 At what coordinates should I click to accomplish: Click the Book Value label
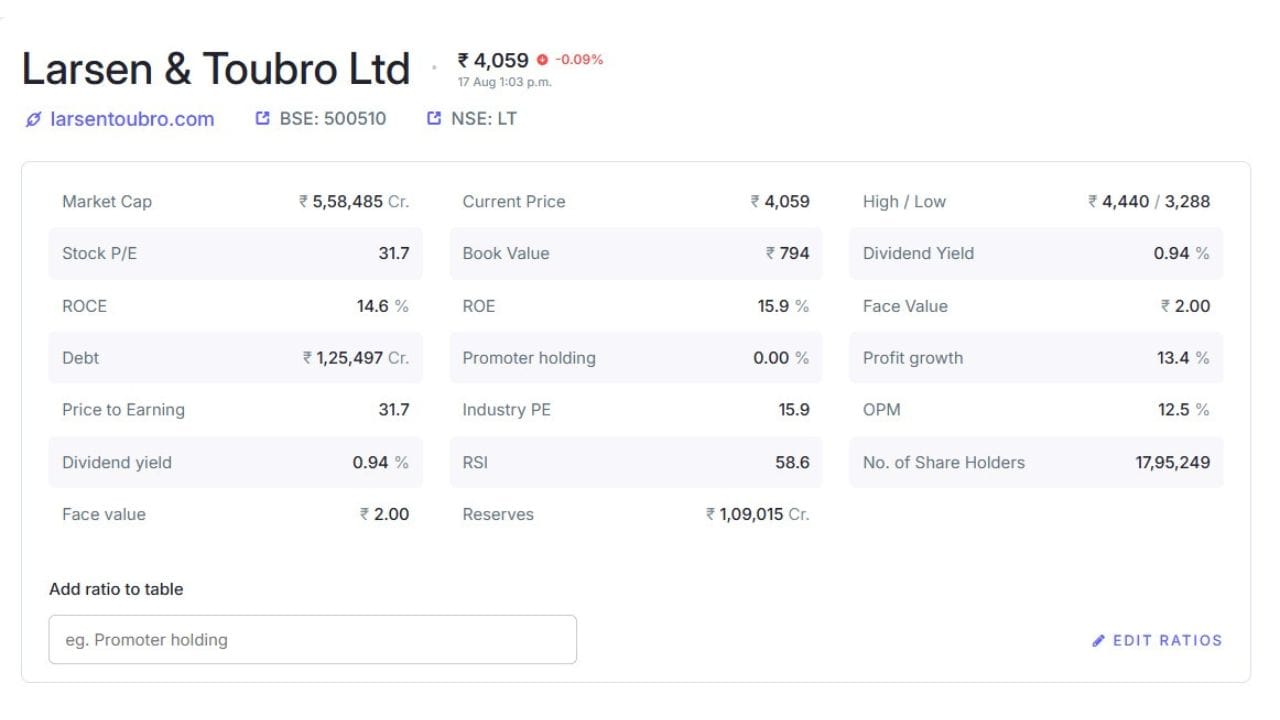tap(506, 254)
